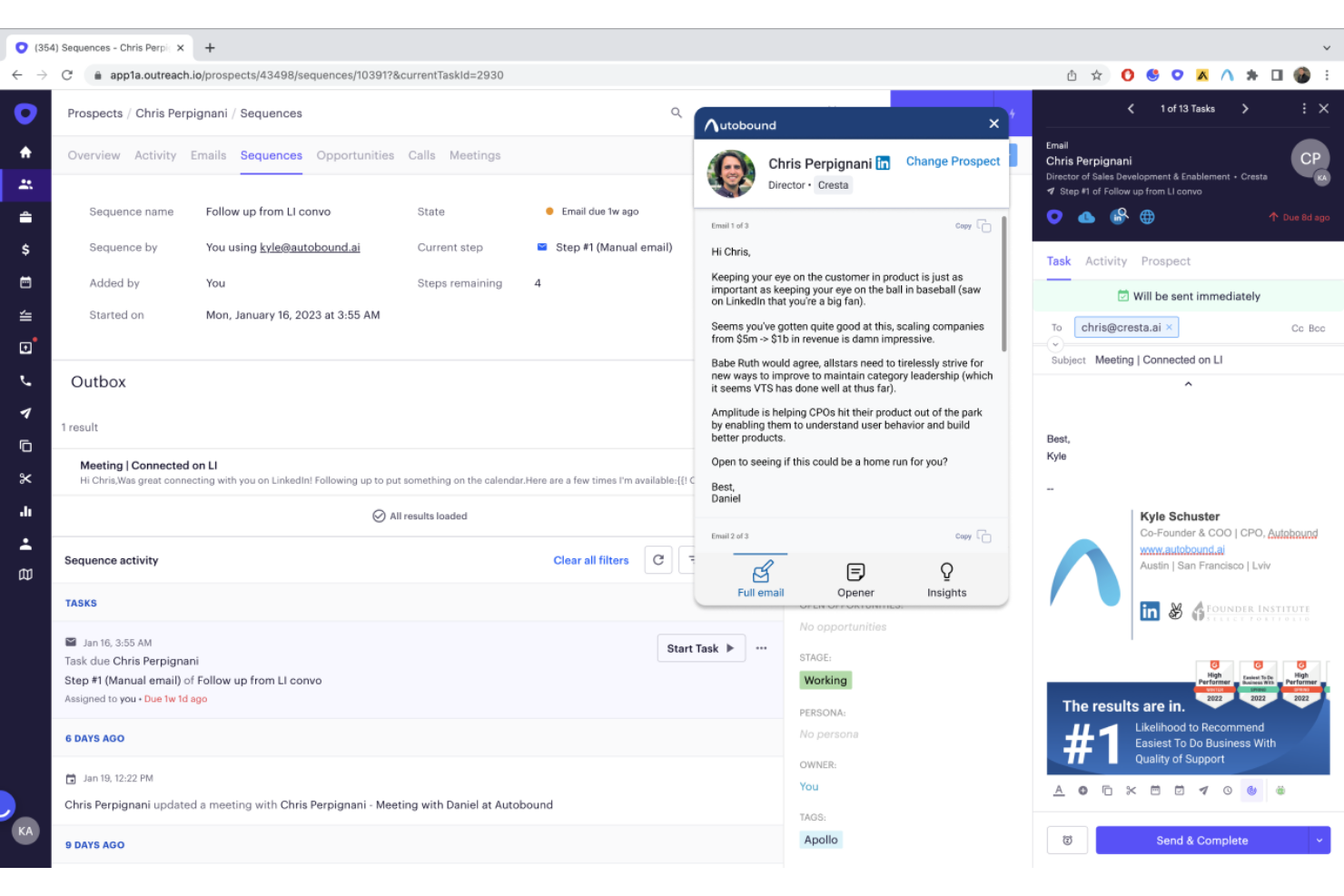Screen dimensions: 1344x896
Task: Collapse the email body using the upward chevron
Action: [1188, 383]
